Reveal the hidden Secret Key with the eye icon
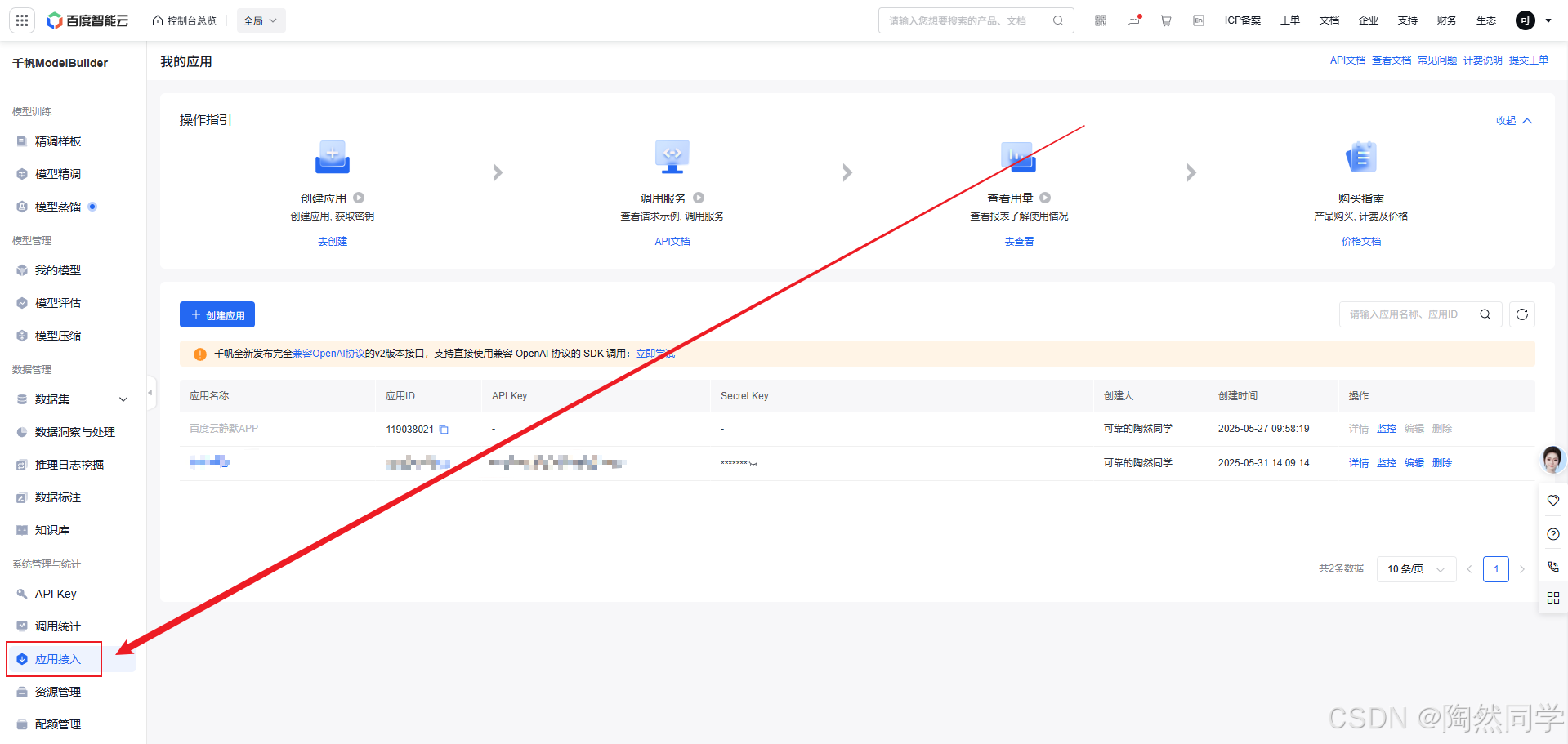Screen dimensions: 1568x744 [753, 464]
